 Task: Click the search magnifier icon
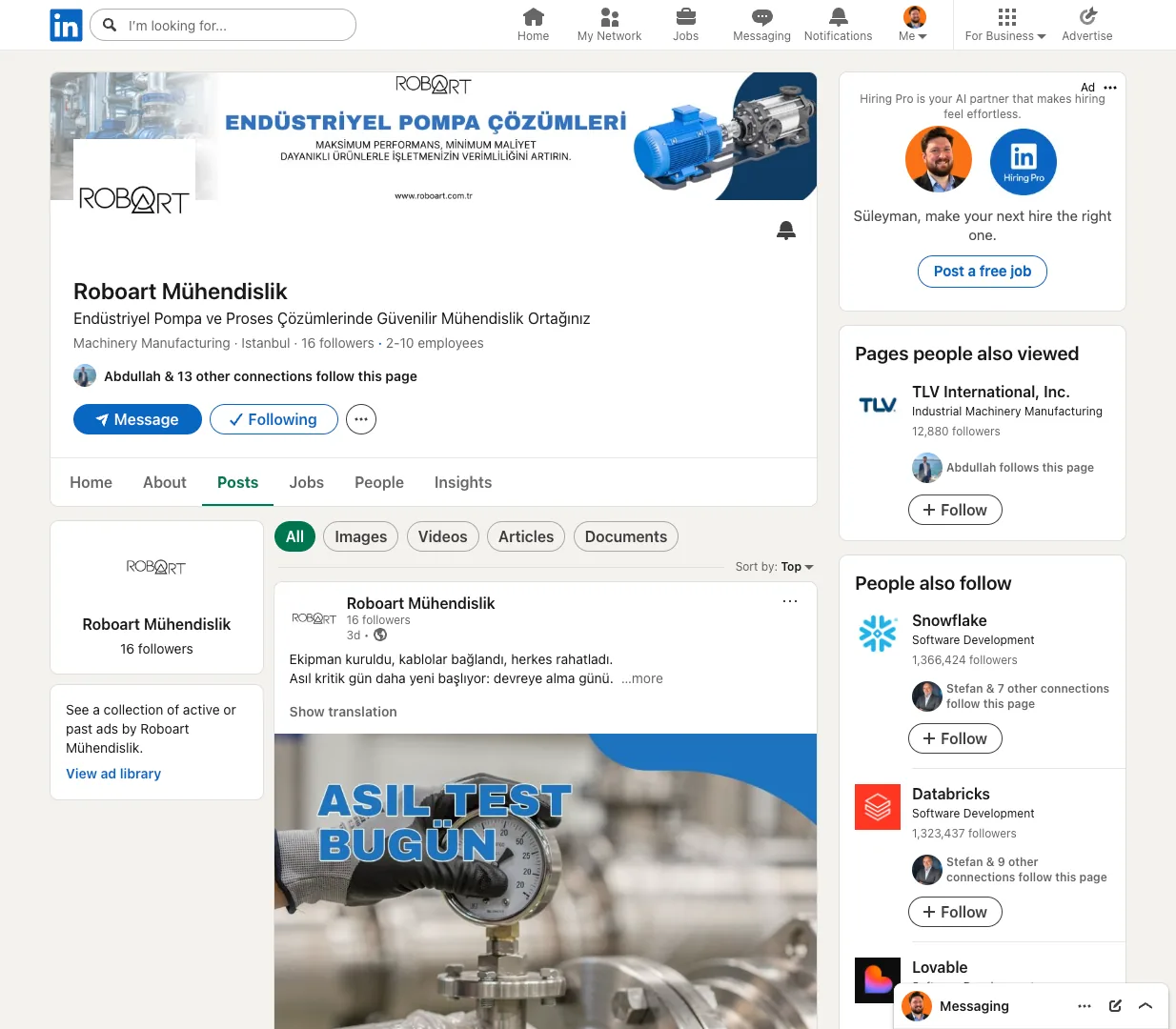click(x=111, y=25)
